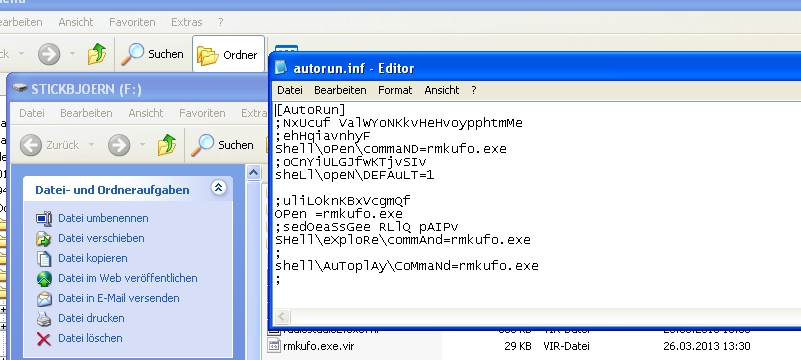Open the ? help menu in Editor
The height and width of the screenshot is (360, 801).
click(474, 90)
